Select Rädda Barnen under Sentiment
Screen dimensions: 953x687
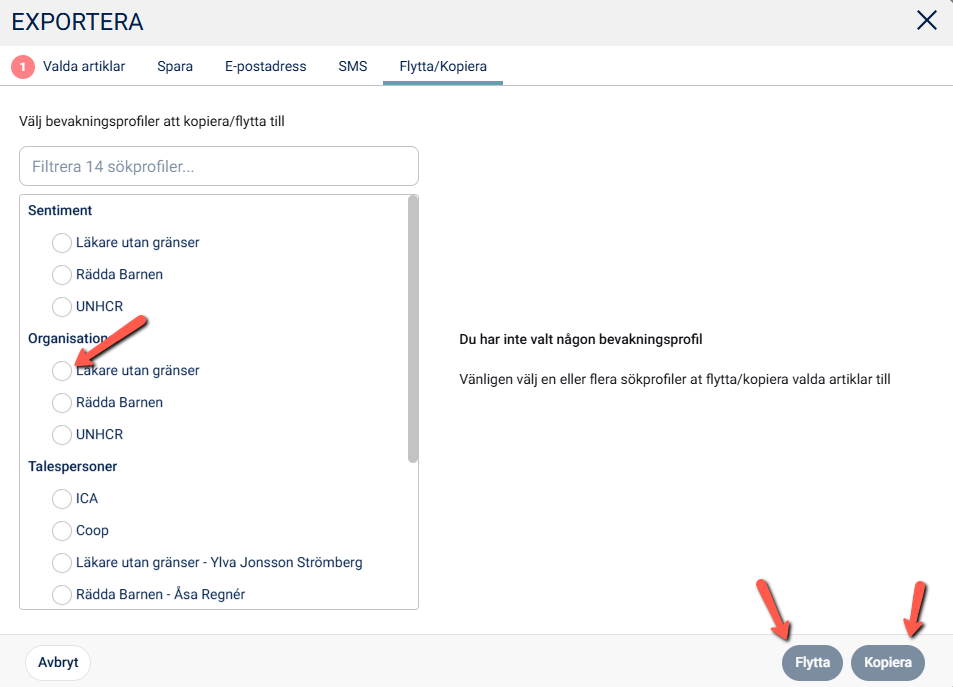(x=61, y=275)
